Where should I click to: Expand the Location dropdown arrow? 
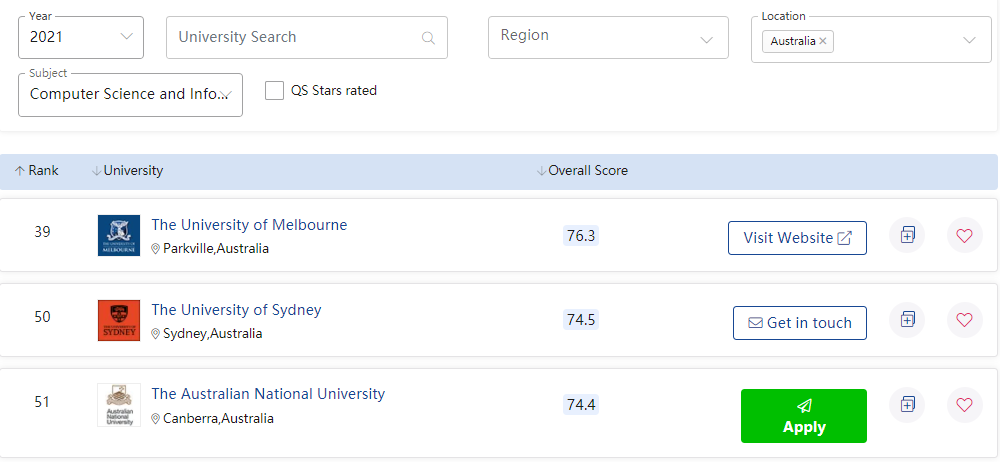[x=969, y=40]
